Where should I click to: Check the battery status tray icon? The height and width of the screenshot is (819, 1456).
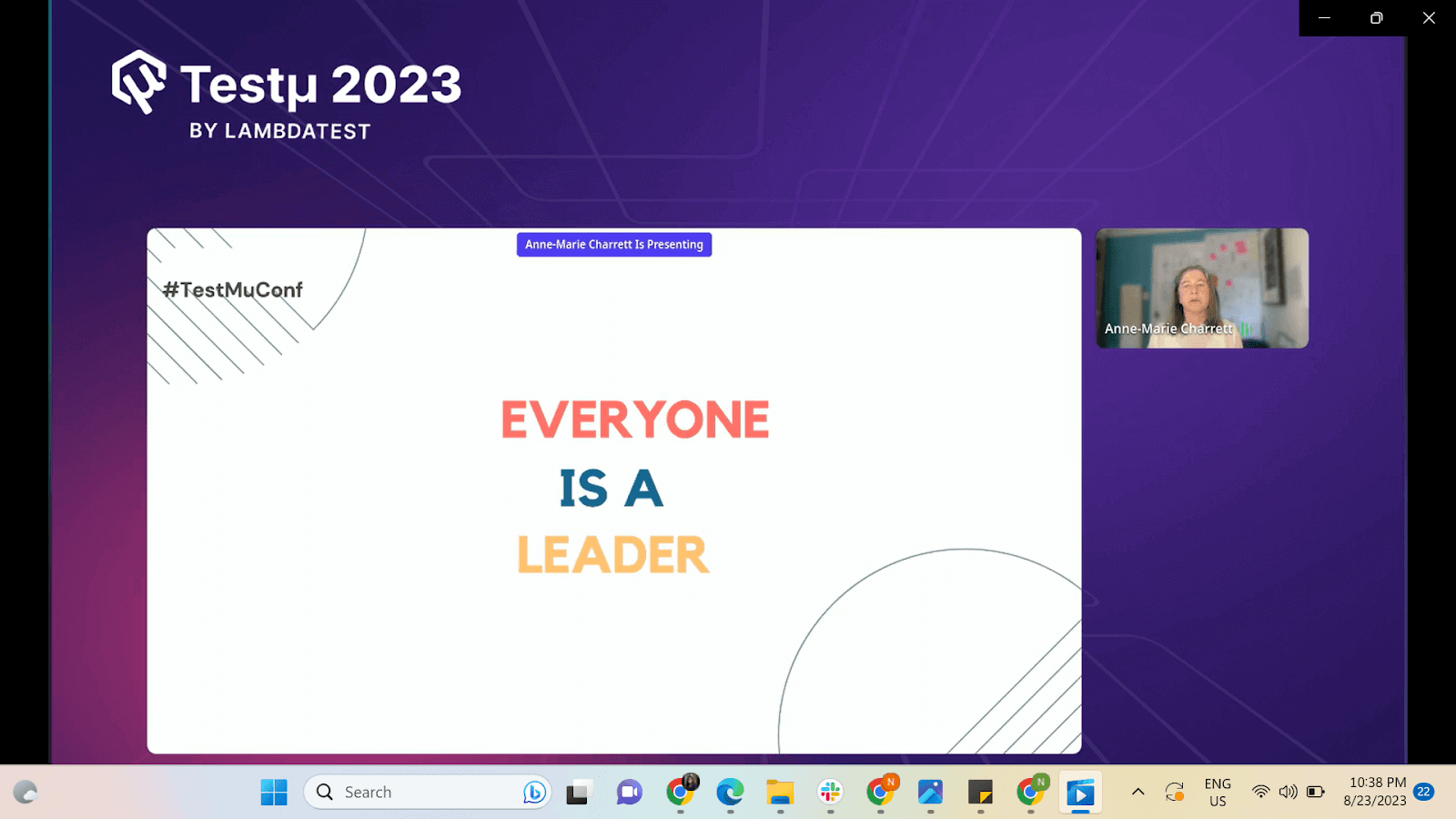click(x=1316, y=792)
